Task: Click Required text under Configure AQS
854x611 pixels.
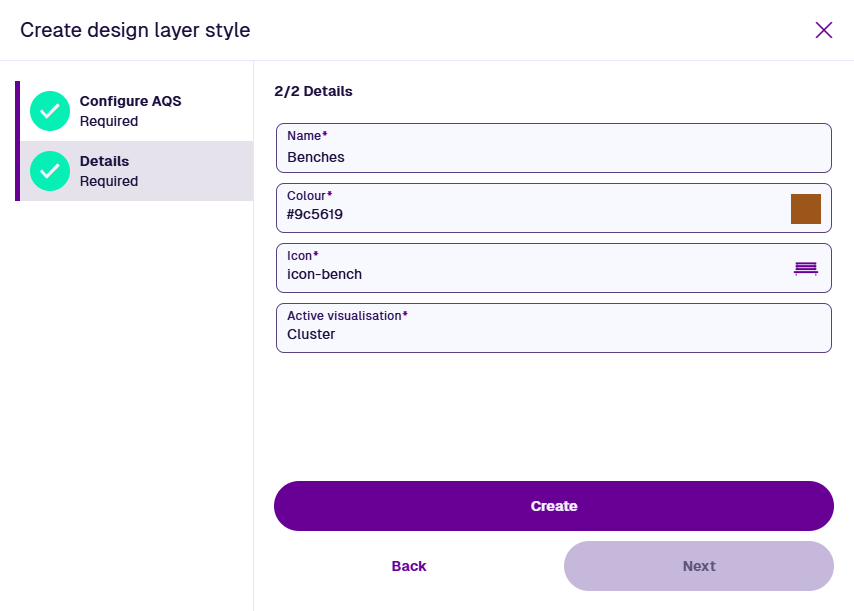Action: click(x=109, y=121)
